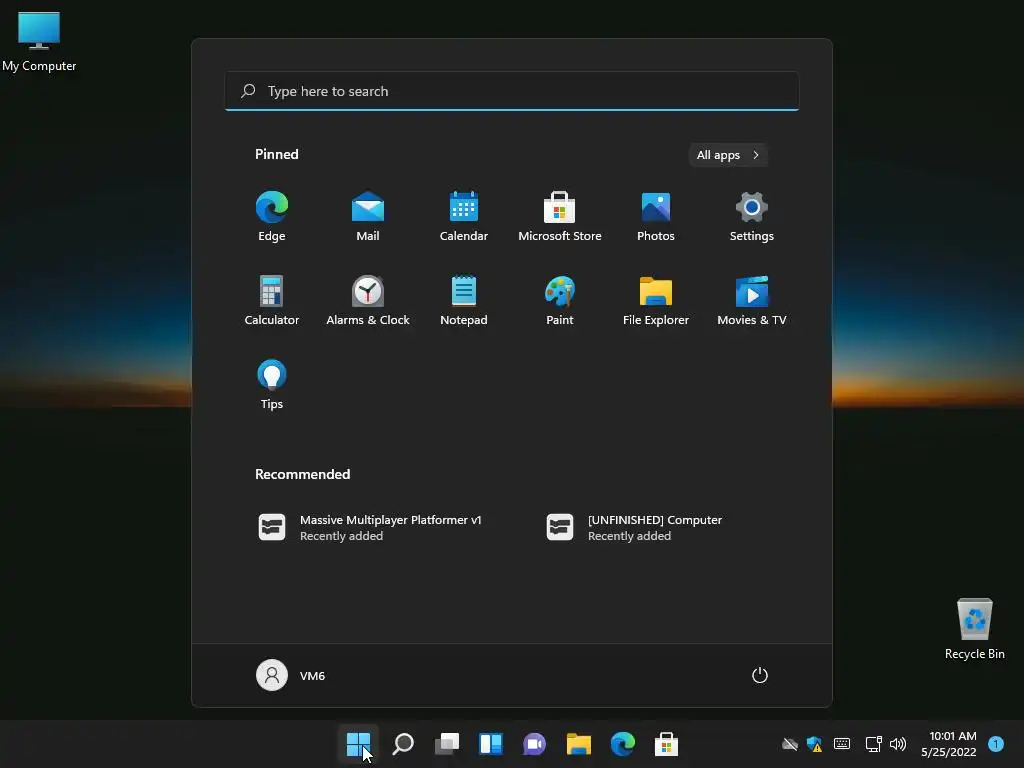Viewport: 1024px width, 768px height.
Task: Open the Recycle Bin desktop icon
Action: (974, 630)
